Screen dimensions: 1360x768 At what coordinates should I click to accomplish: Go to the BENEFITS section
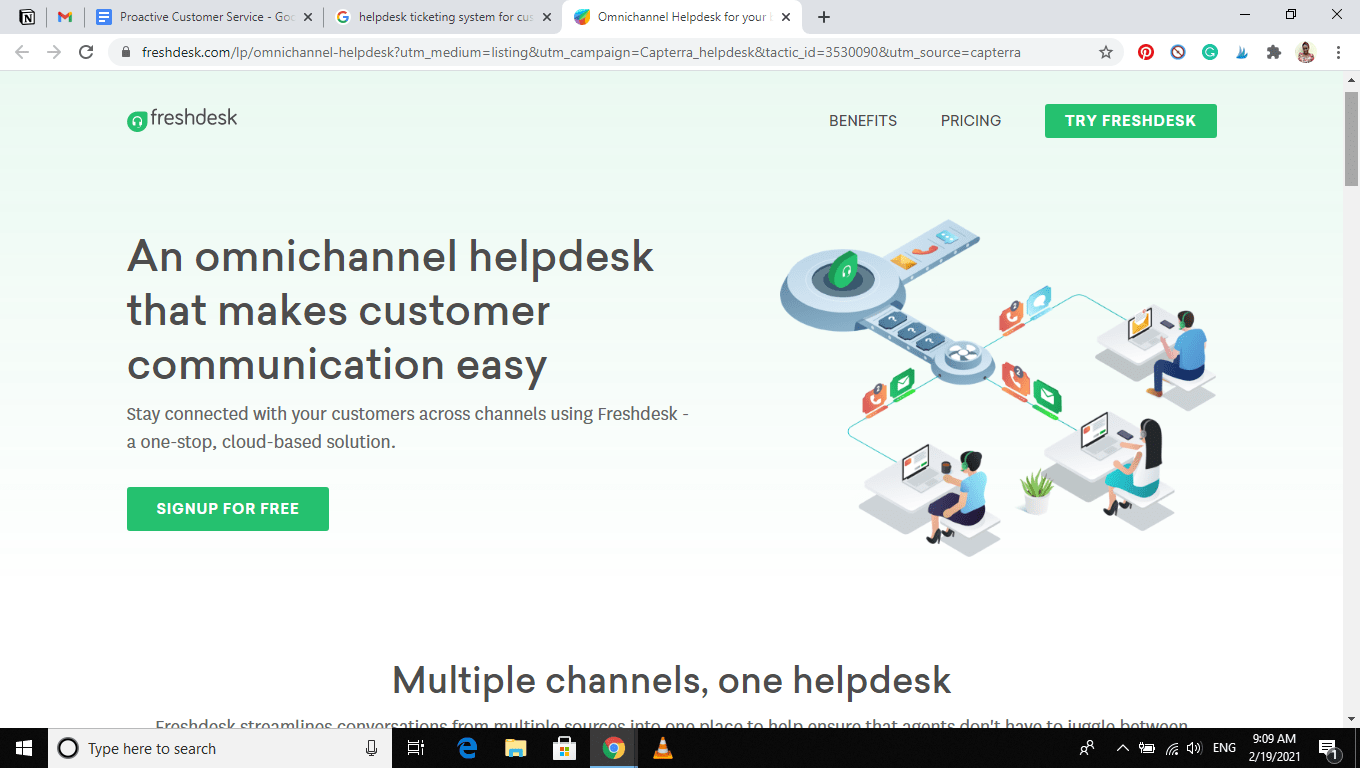tap(863, 121)
